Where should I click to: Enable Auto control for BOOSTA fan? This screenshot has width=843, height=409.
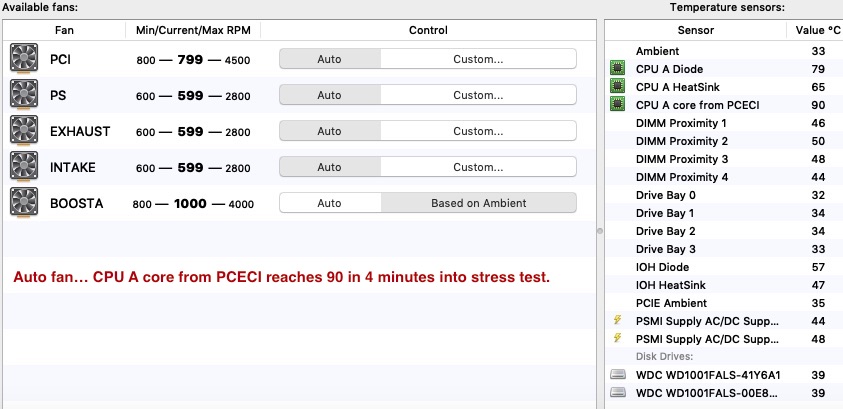329,203
